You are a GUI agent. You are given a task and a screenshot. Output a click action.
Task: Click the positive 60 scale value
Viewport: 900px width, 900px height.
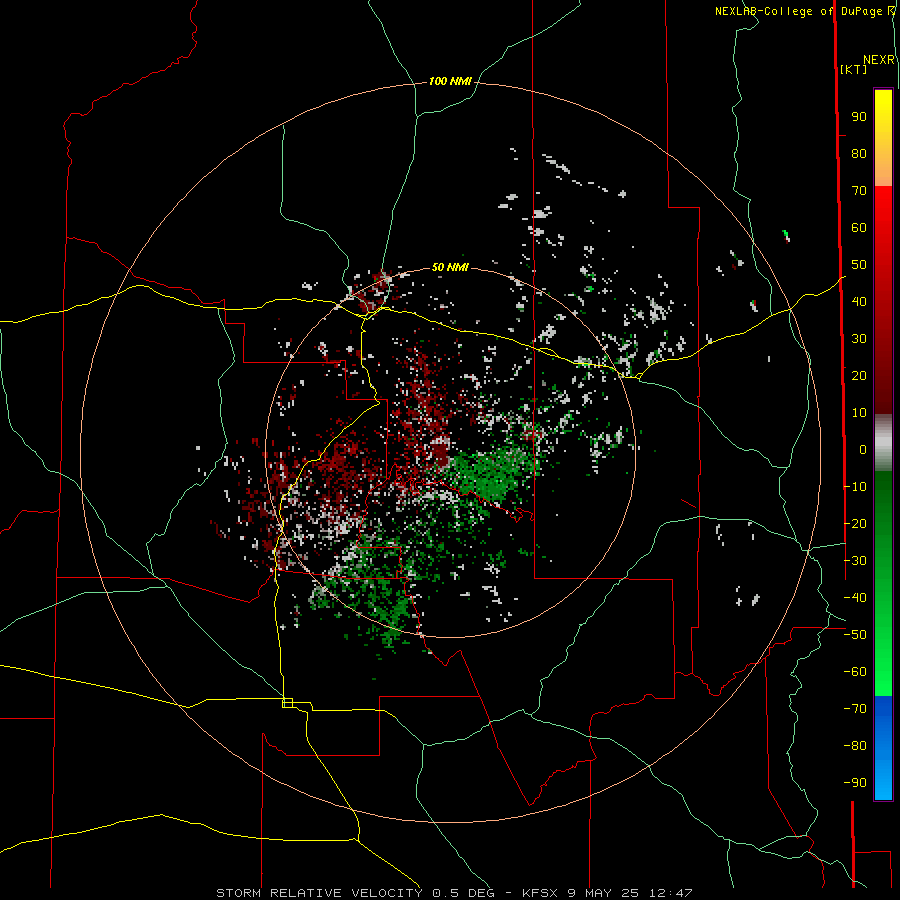click(859, 228)
